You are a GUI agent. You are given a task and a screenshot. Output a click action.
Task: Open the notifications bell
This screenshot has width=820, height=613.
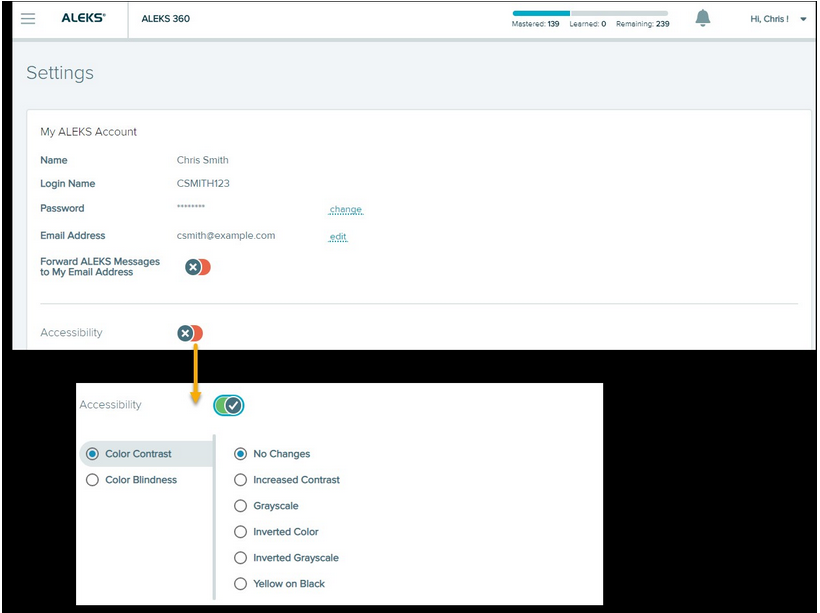tap(703, 19)
